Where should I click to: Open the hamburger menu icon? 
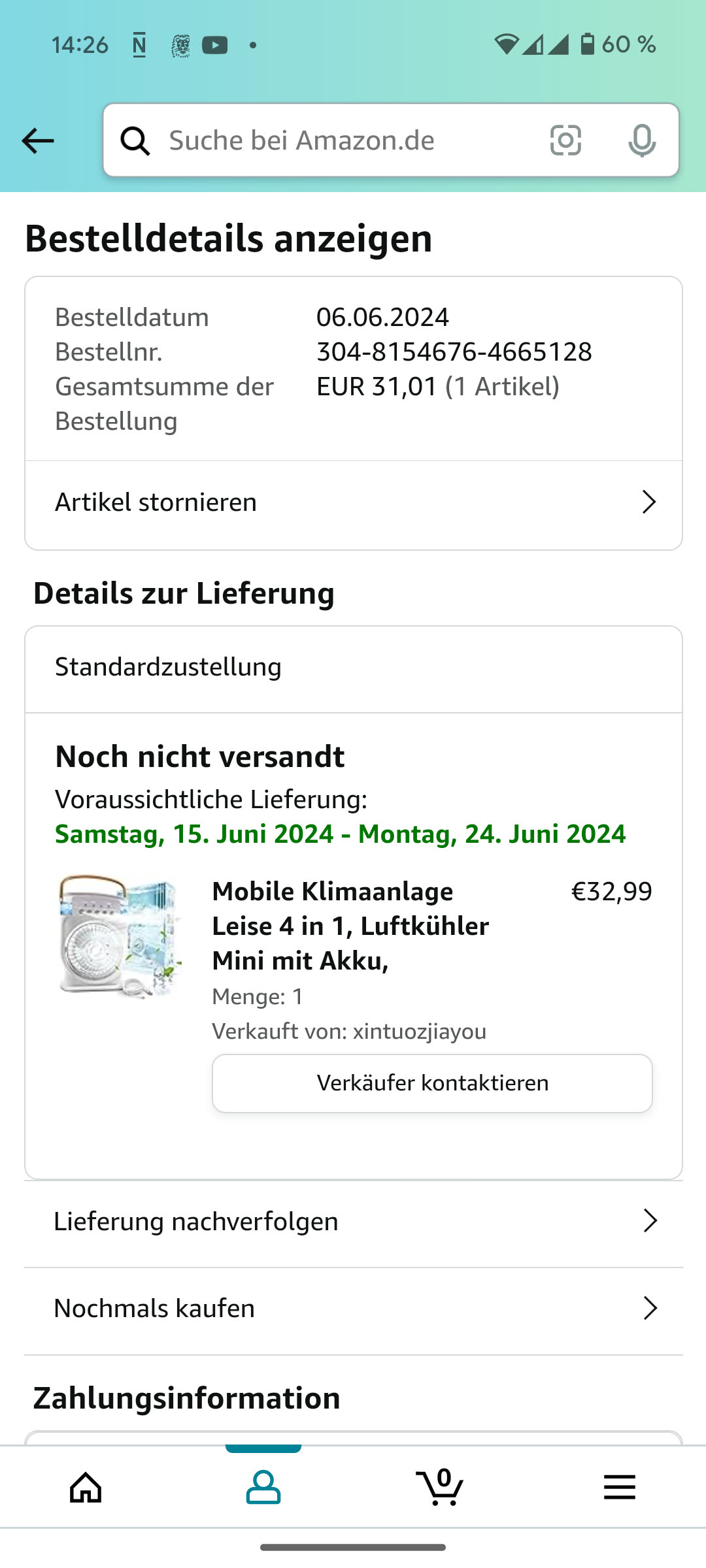click(619, 1488)
